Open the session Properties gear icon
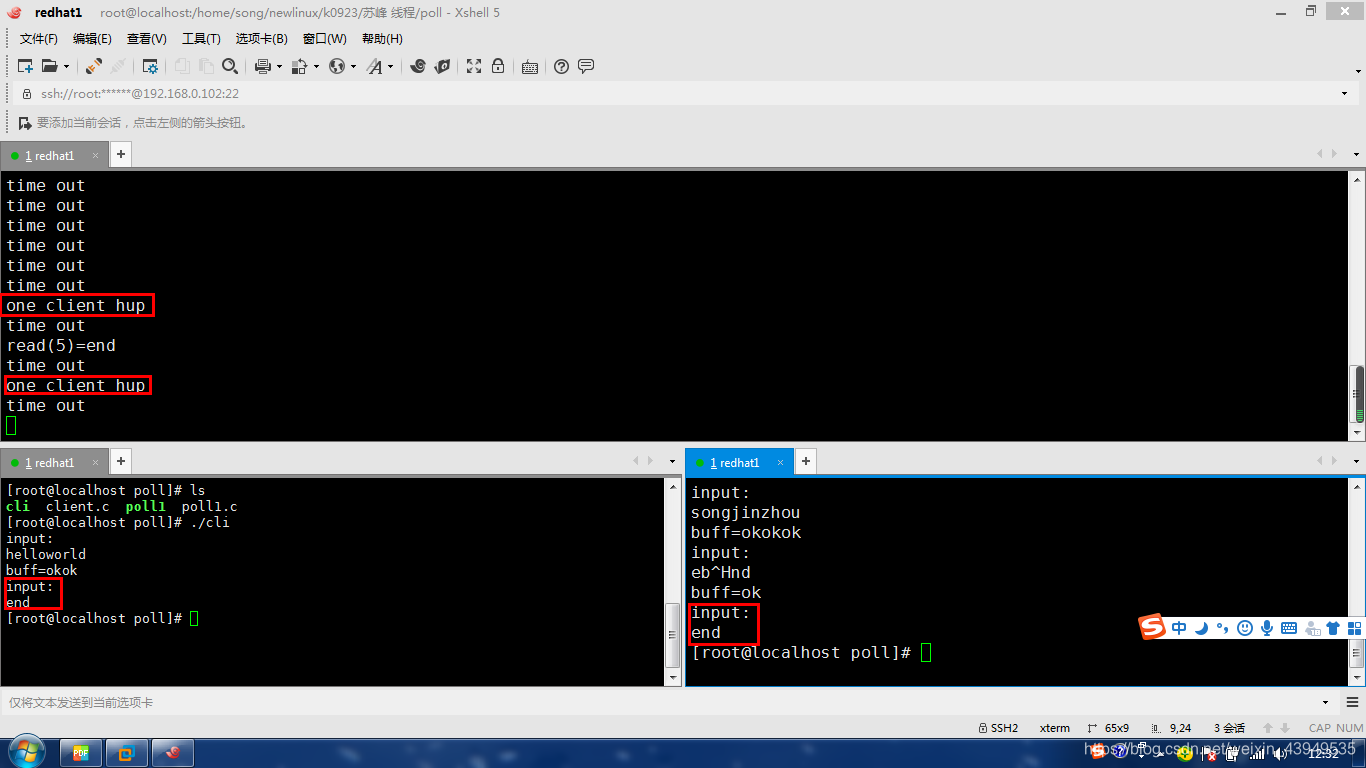Screen dimensions: 1366x768 point(150,66)
